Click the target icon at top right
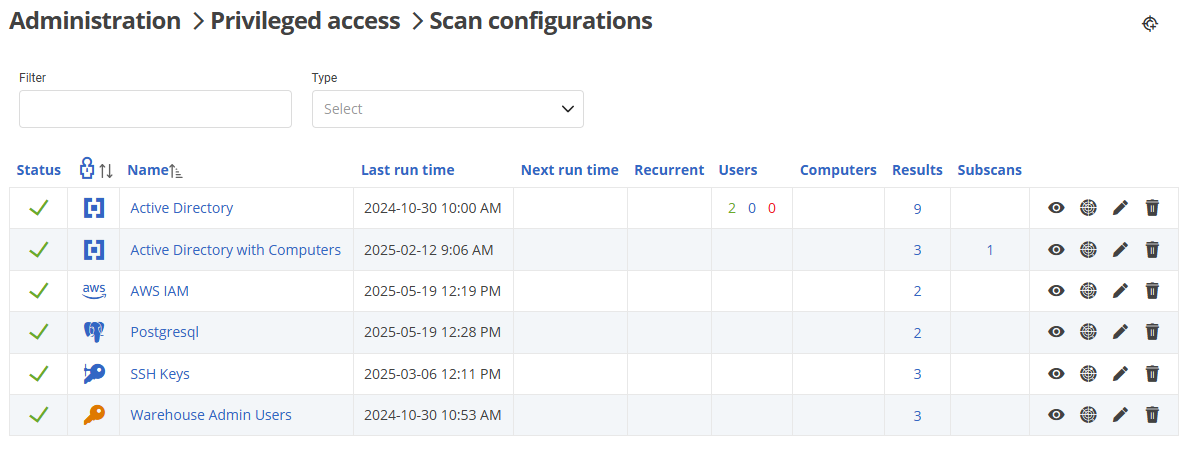This screenshot has height=457, width=1193. 1150,24
